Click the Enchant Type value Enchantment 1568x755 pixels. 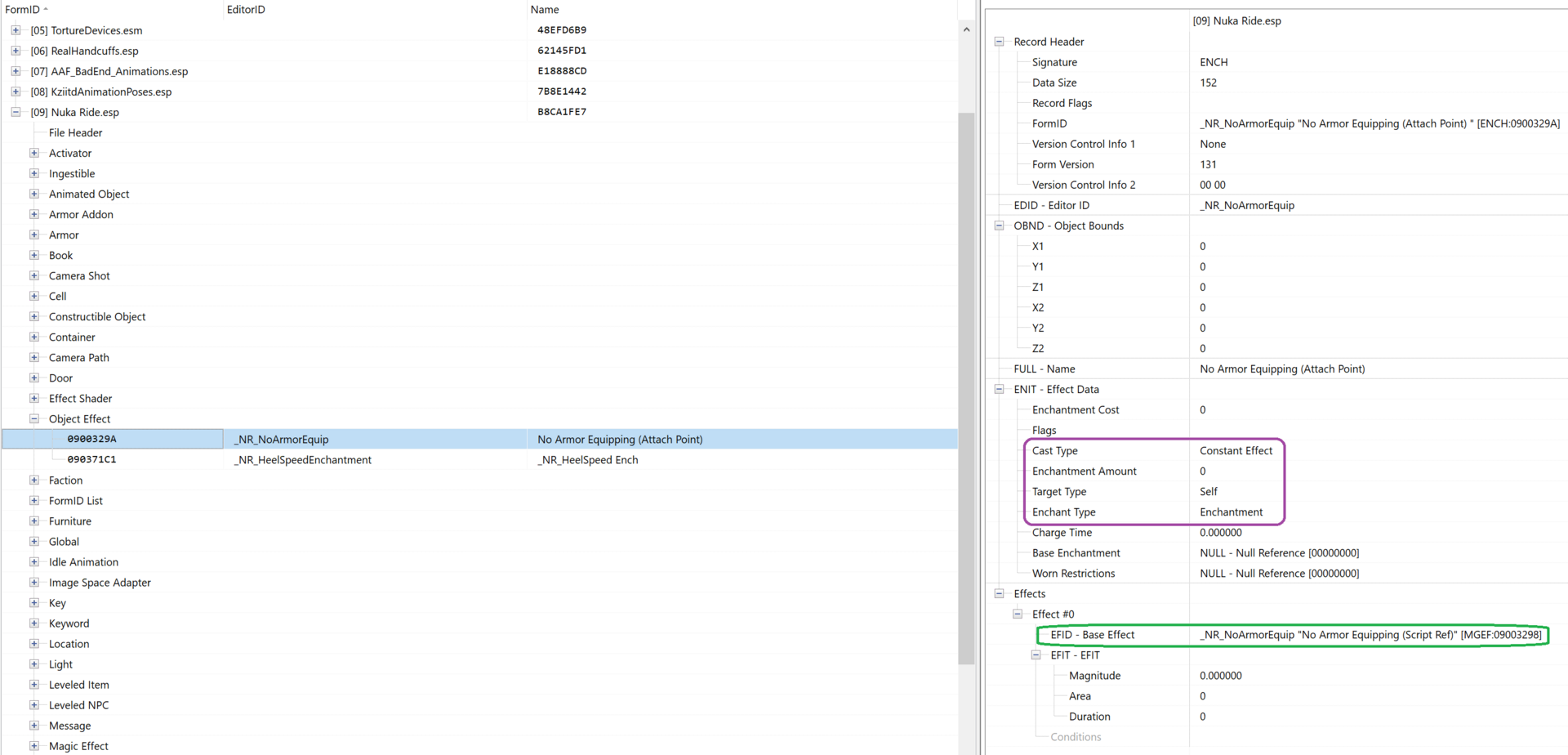coord(1231,512)
